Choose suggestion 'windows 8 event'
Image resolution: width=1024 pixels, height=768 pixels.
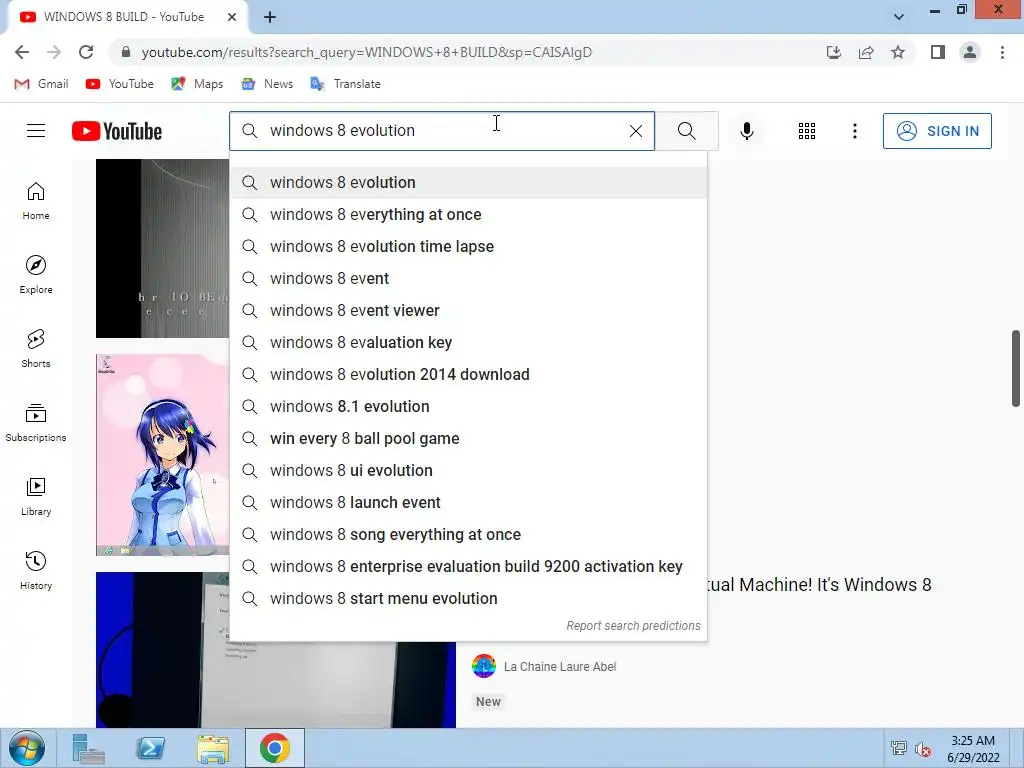tap(468, 278)
